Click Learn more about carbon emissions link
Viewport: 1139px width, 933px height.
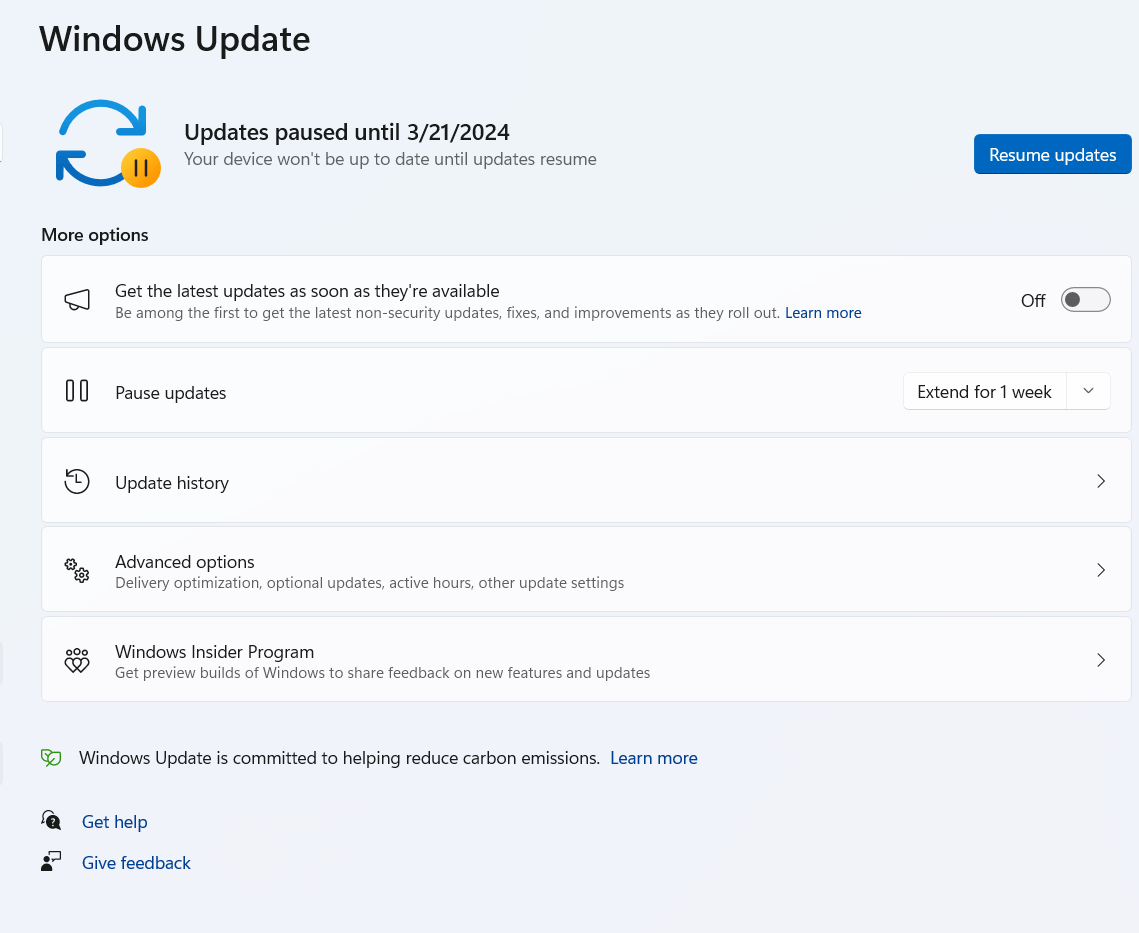point(654,758)
